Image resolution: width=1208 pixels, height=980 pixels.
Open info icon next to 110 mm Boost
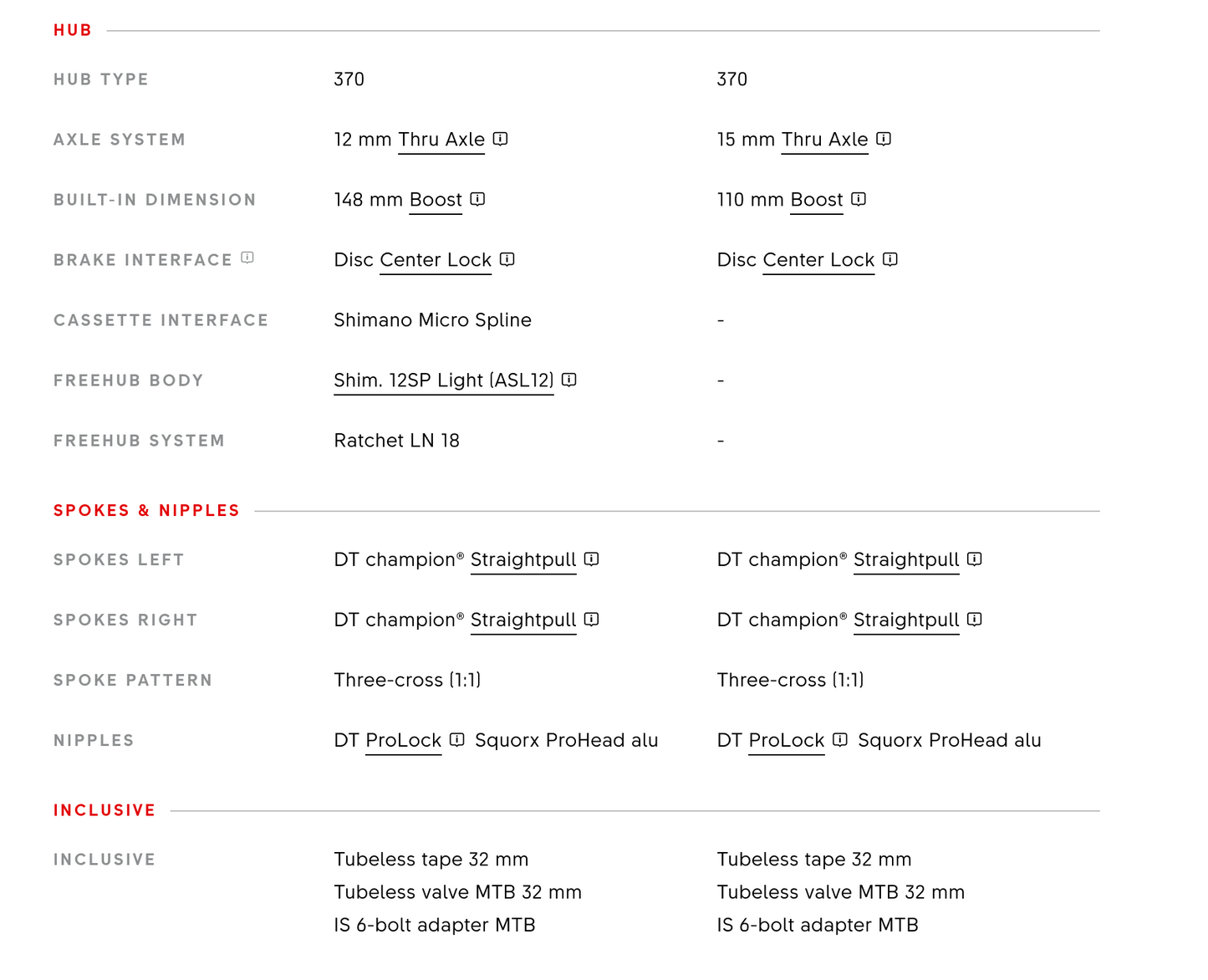tap(859, 199)
